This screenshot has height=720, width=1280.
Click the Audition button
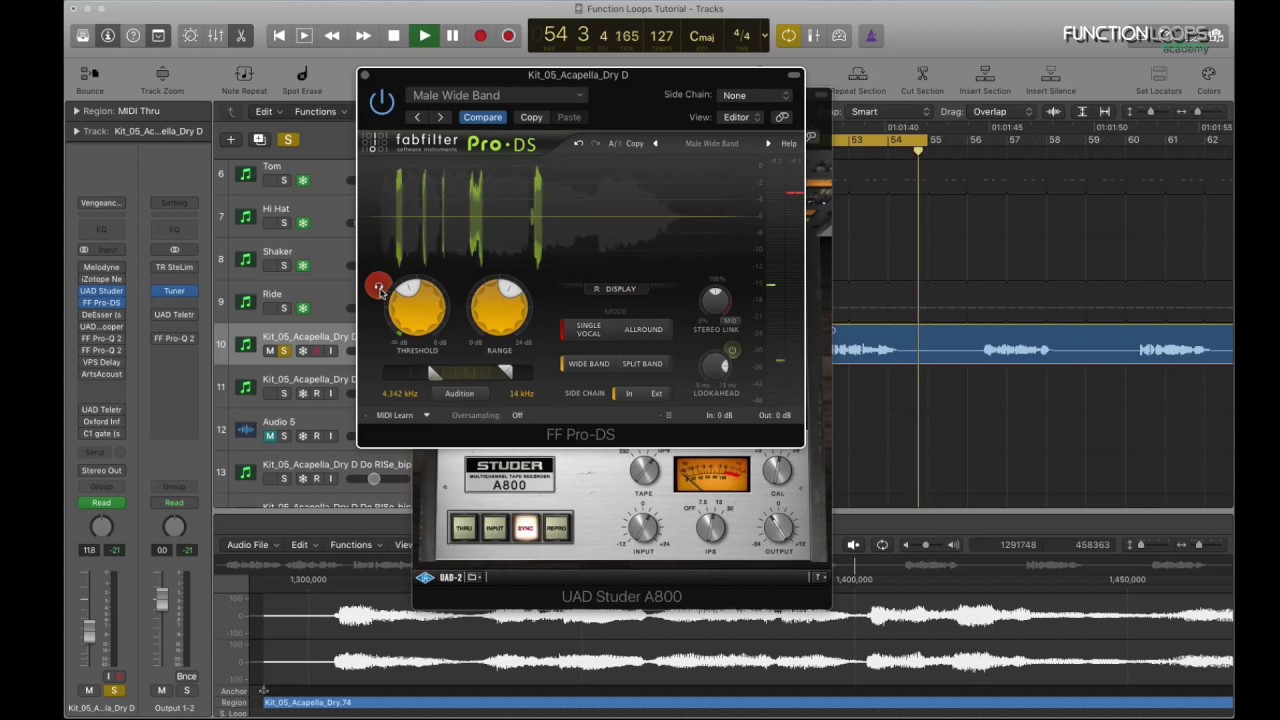click(x=459, y=393)
